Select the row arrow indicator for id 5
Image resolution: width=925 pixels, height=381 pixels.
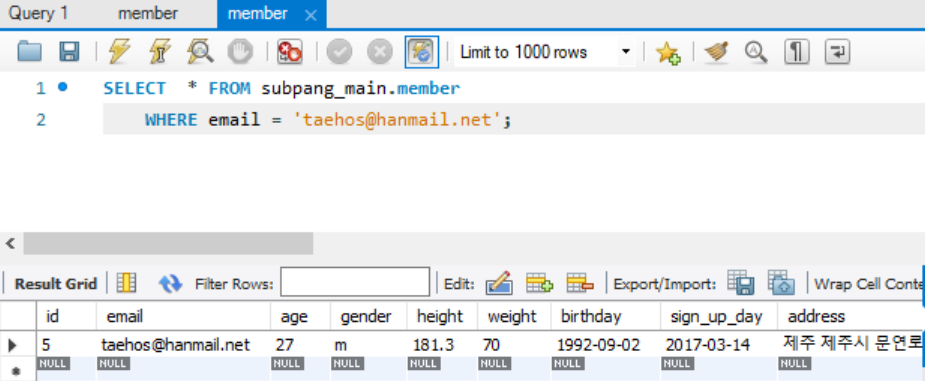coord(13,345)
